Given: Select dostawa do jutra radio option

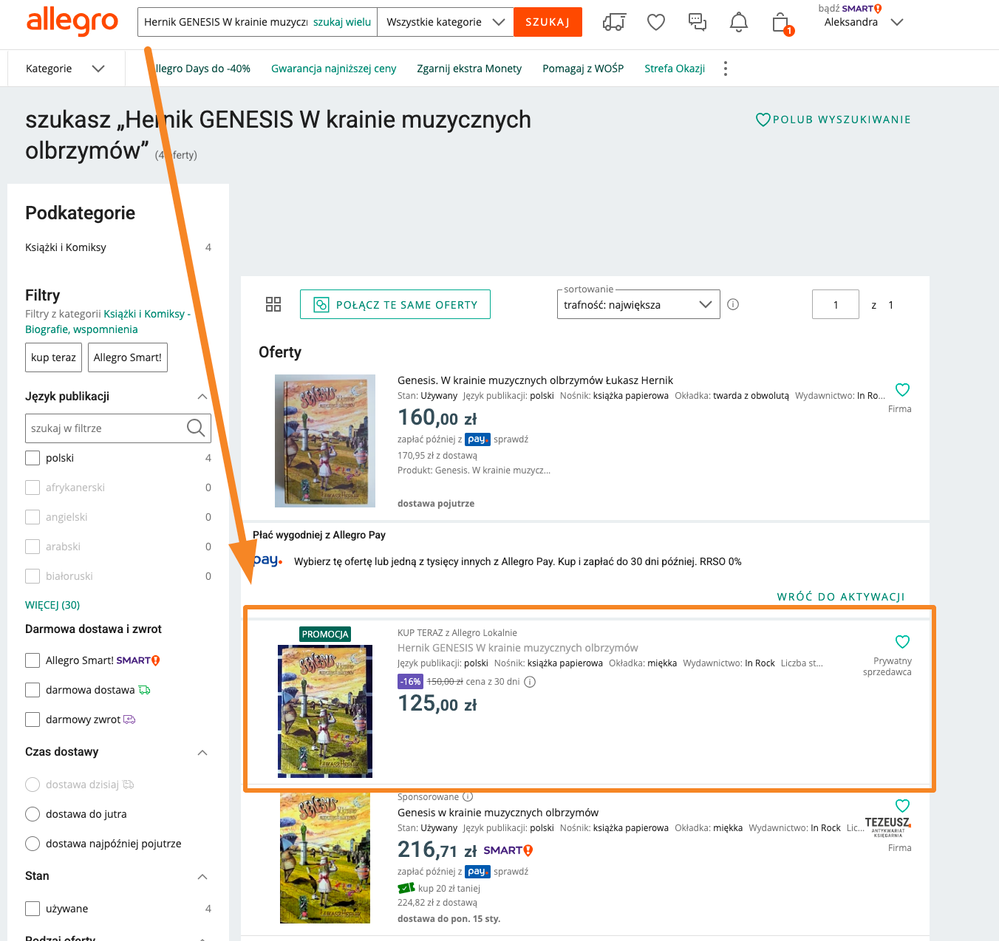Looking at the screenshot, I should (32, 814).
